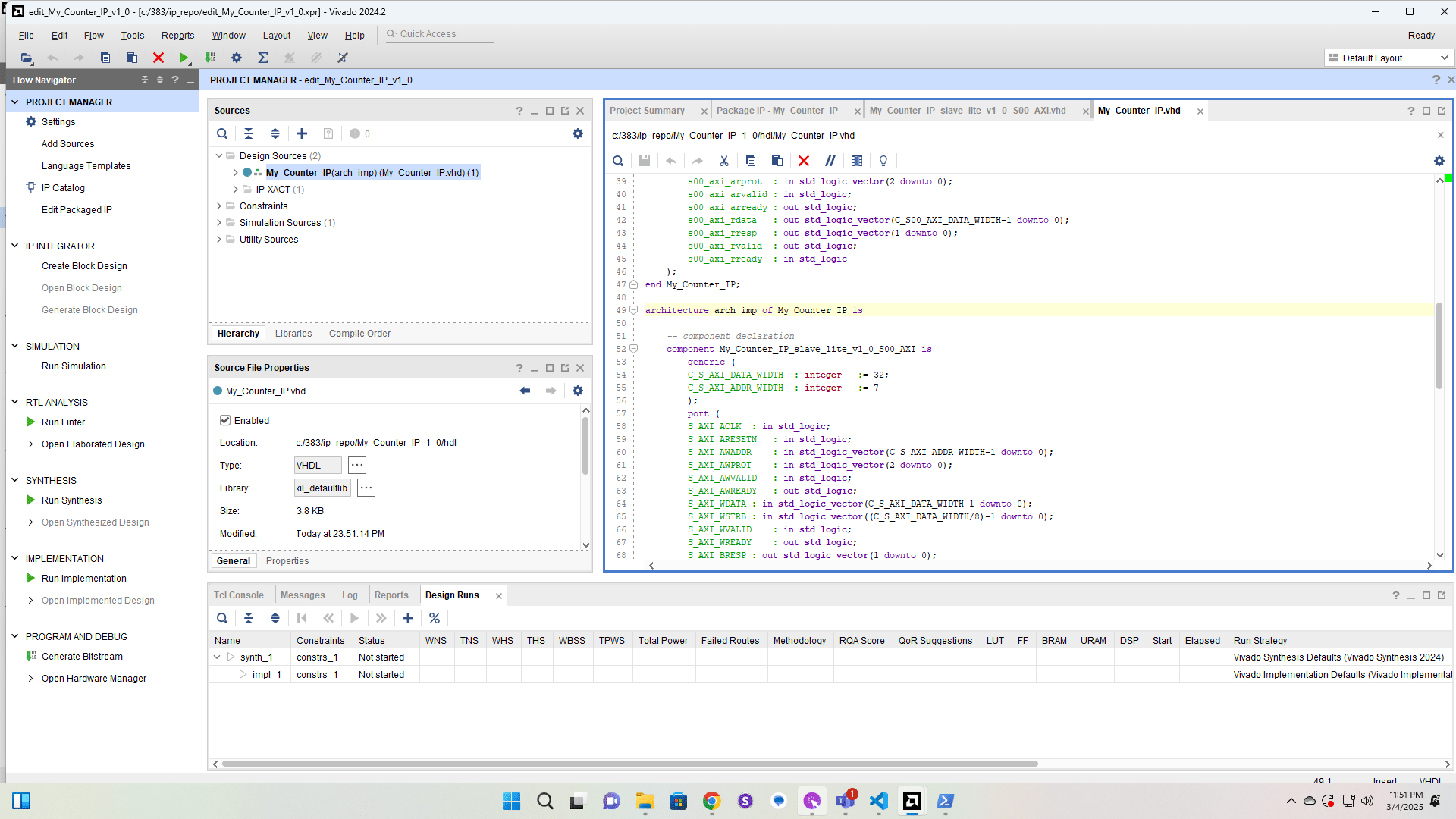Click the lightbulb language templates icon

[x=883, y=161]
